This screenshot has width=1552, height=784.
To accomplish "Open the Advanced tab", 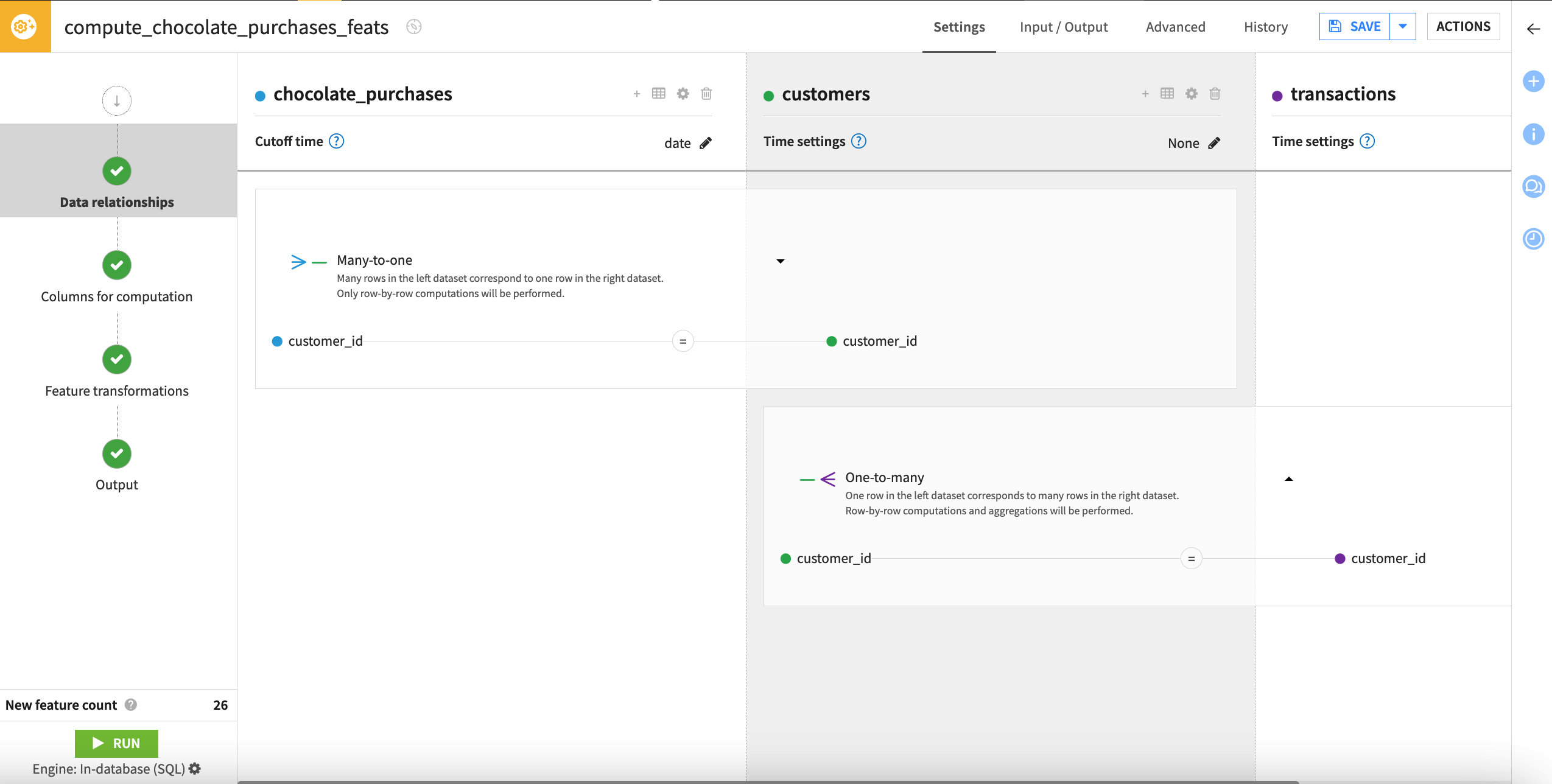I will 1177,27.
